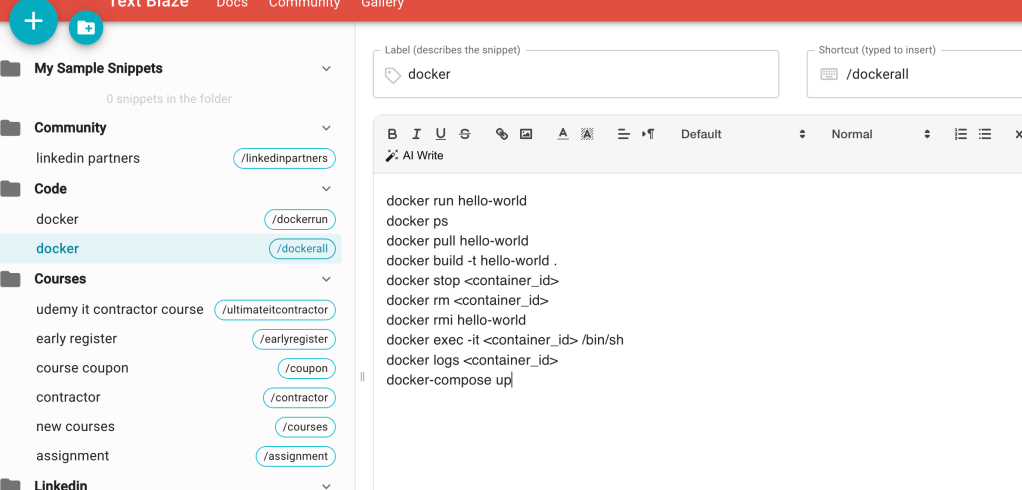Select the contractor snippet
Viewport: 1022px width, 490px height.
171,397
